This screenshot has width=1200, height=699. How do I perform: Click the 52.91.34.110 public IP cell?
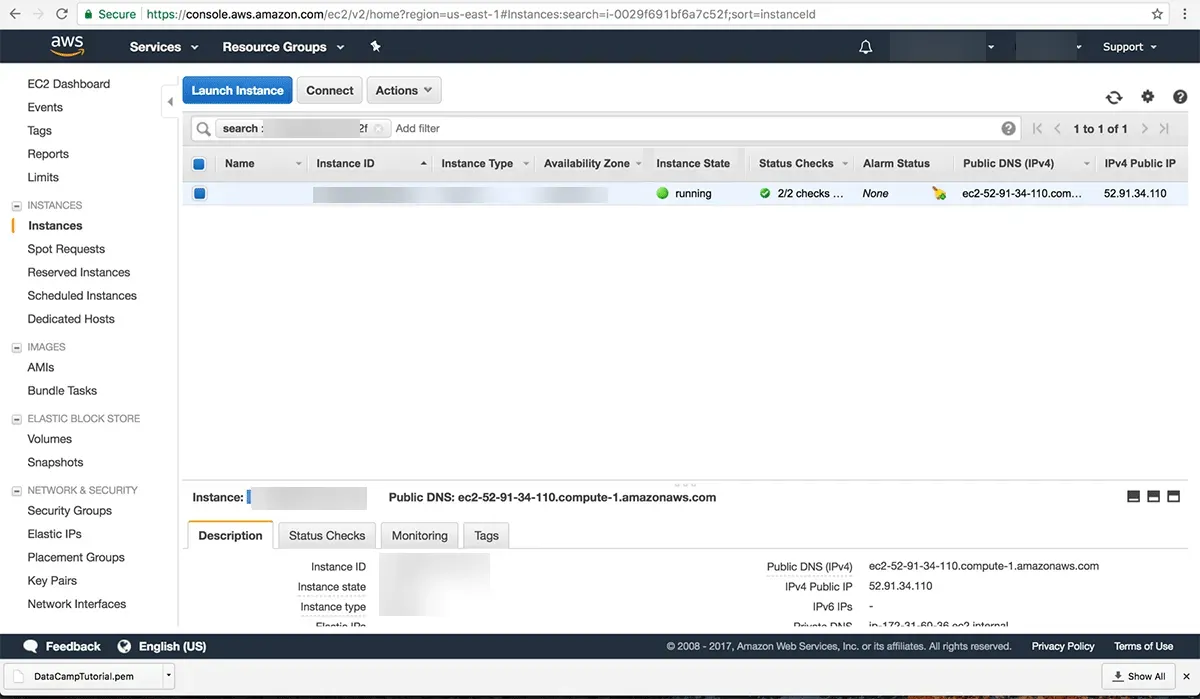(x=1135, y=194)
